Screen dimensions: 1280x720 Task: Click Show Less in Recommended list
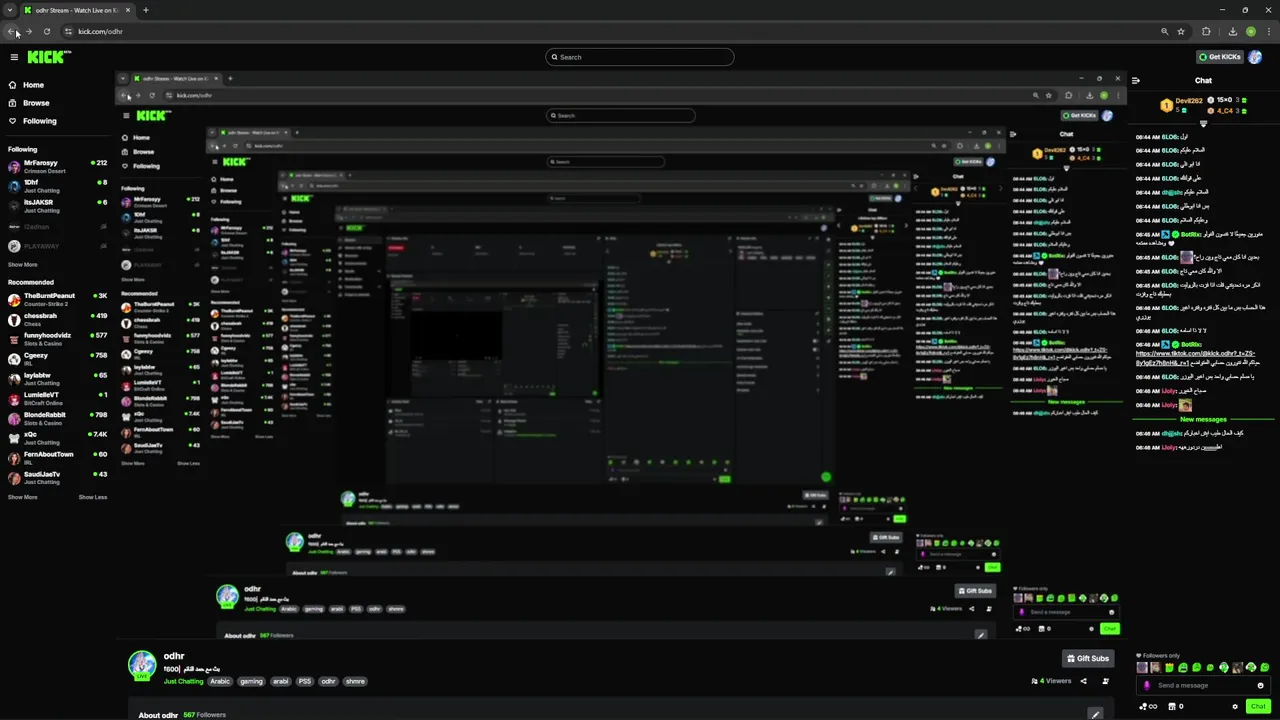93,497
